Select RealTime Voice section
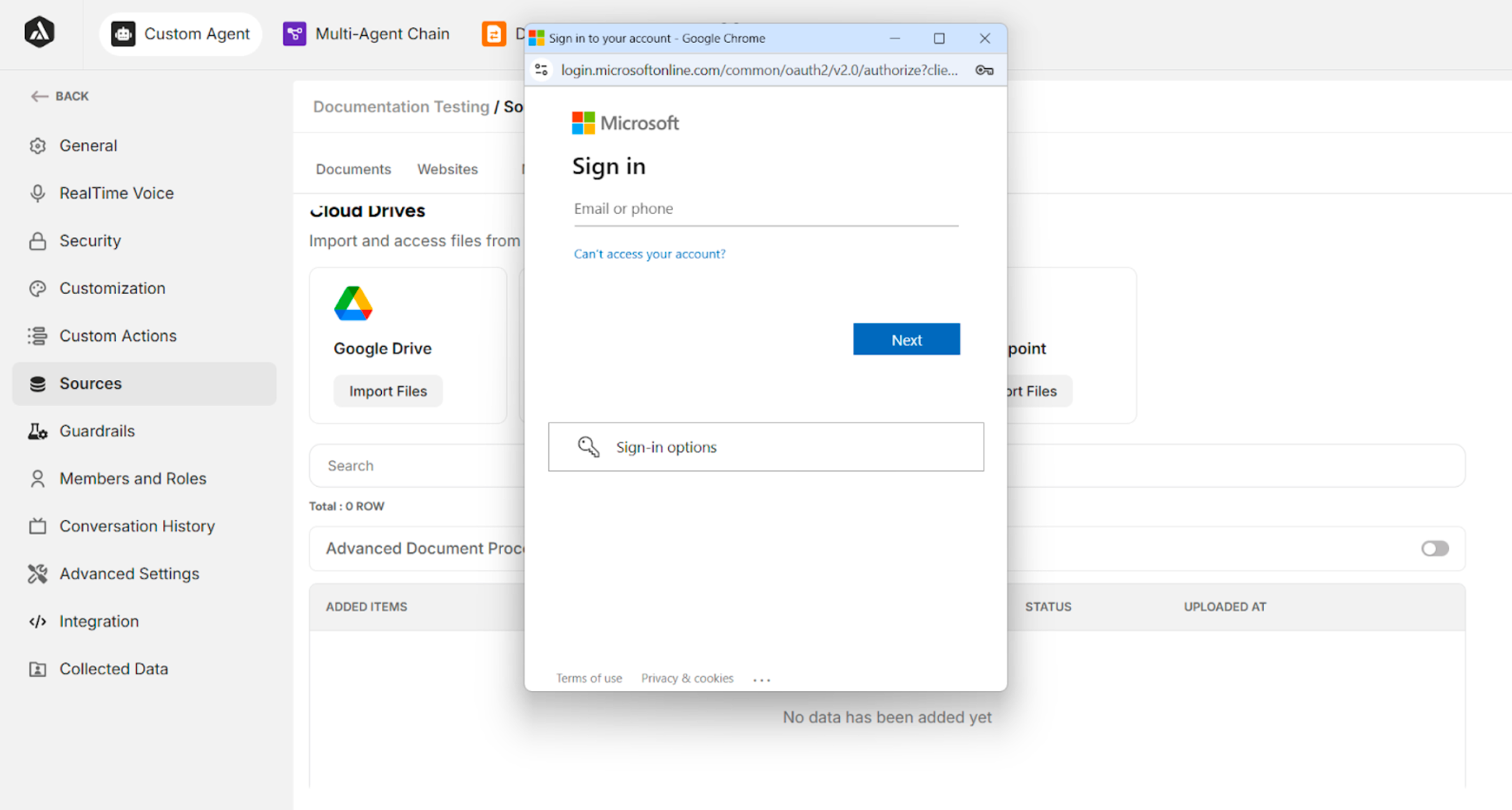 tap(116, 192)
